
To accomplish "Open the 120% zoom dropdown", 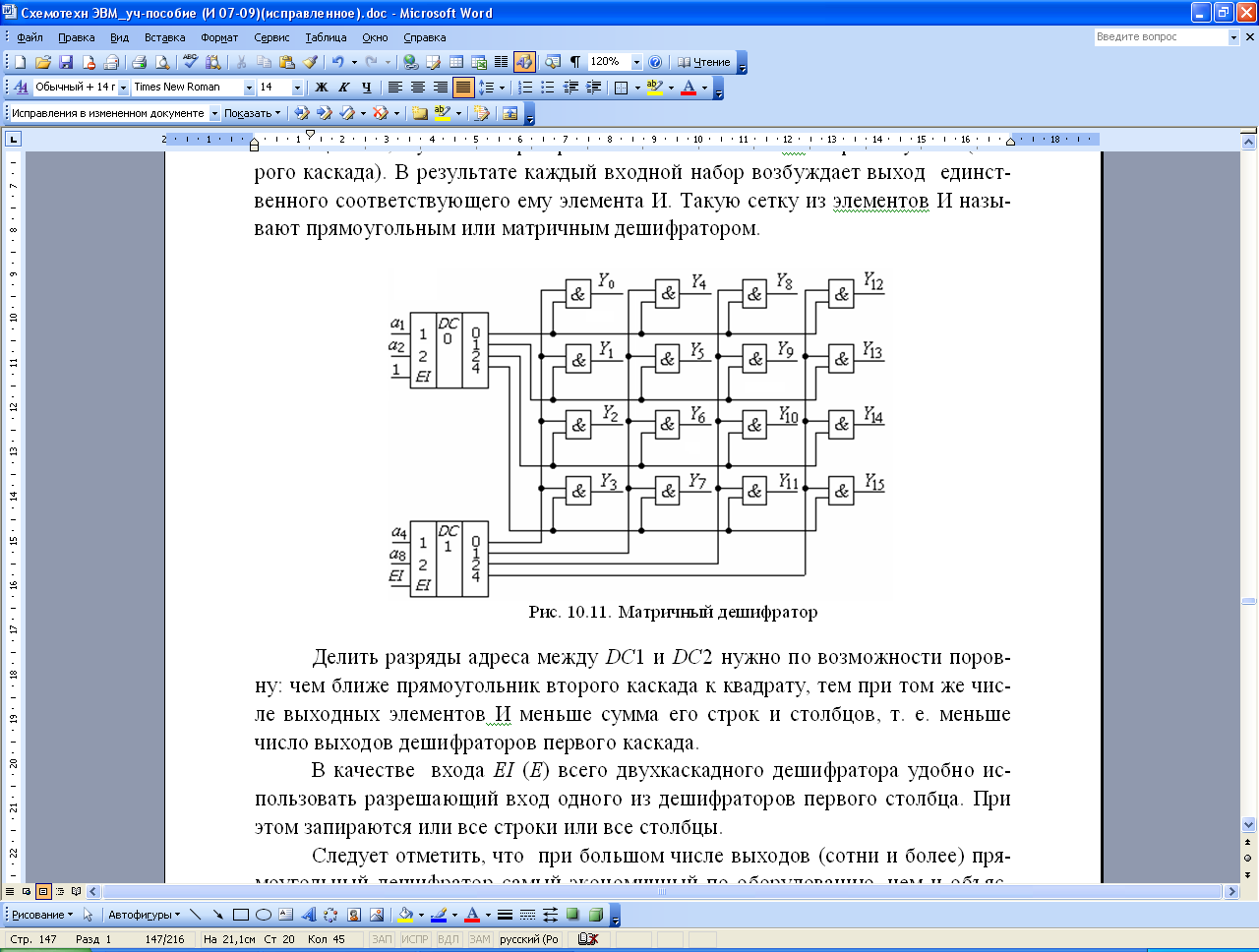I will 636,62.
